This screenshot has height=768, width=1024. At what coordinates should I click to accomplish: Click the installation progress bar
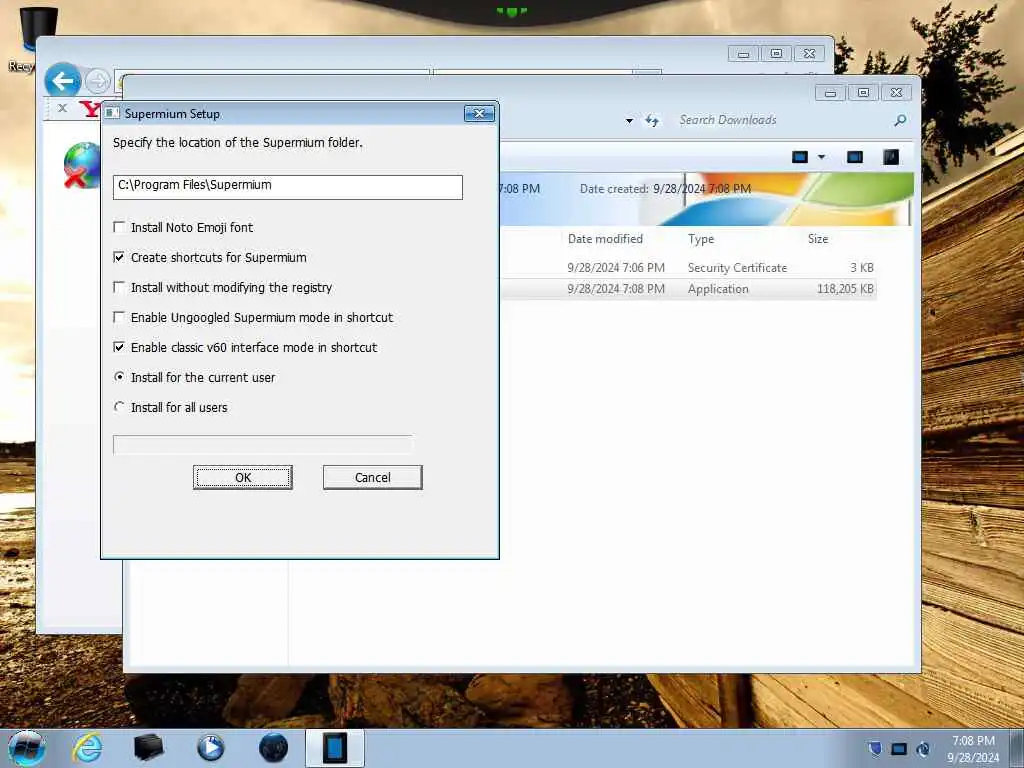tap(263, 445)
